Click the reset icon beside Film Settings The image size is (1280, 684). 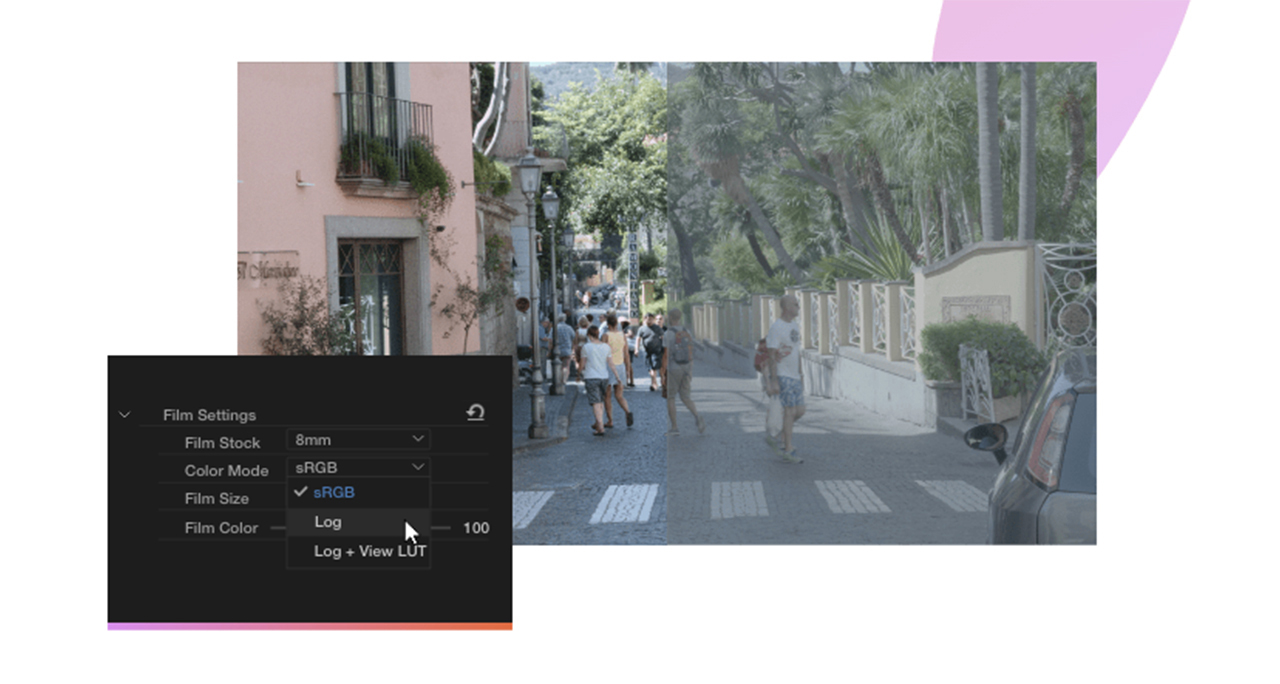[475, 412]
